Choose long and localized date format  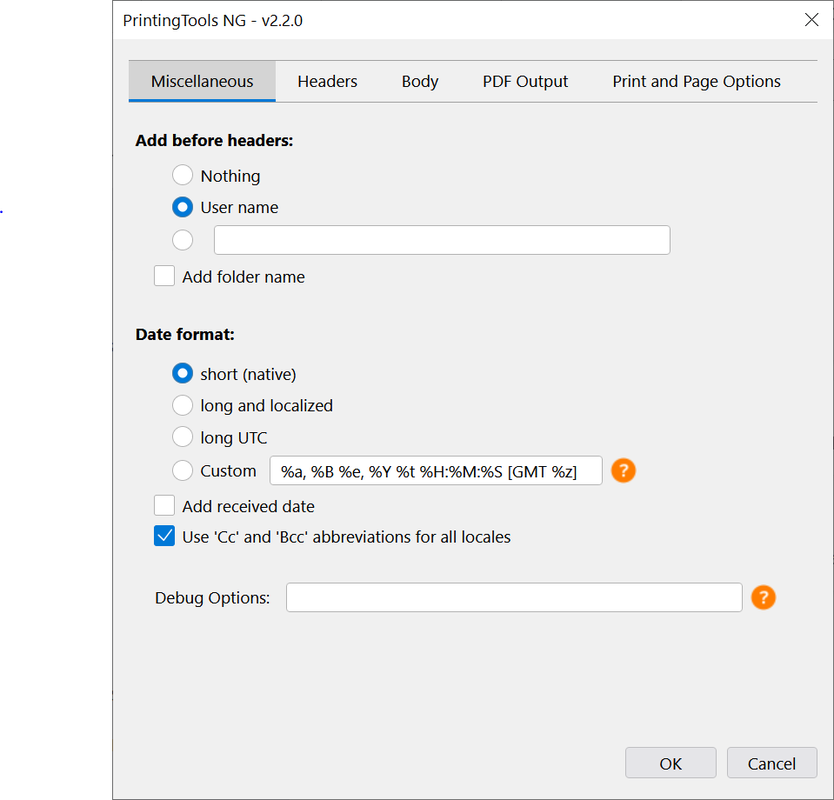tap(182, 405)
